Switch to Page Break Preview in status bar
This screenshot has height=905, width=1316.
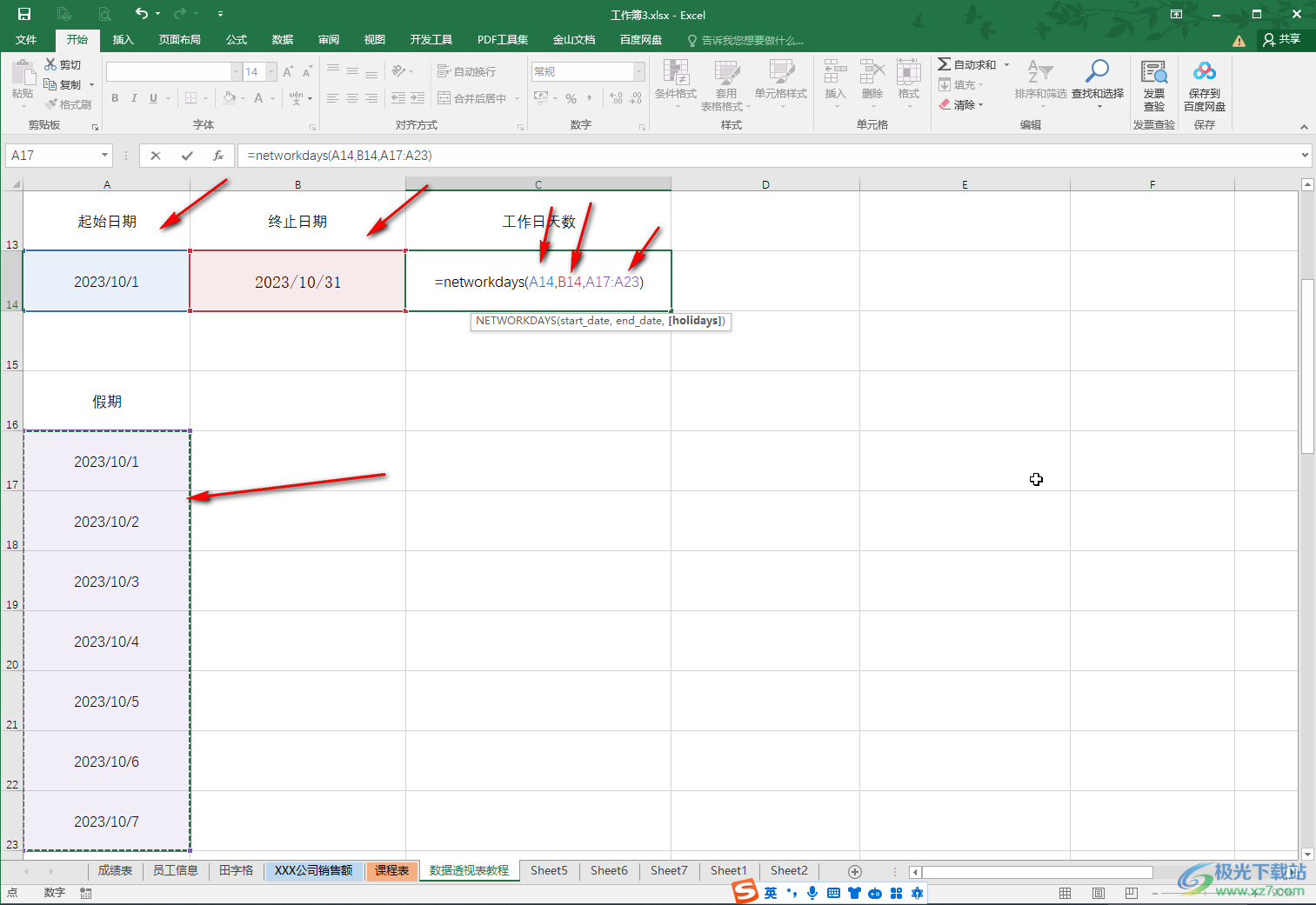click(x=1131, y=893)
